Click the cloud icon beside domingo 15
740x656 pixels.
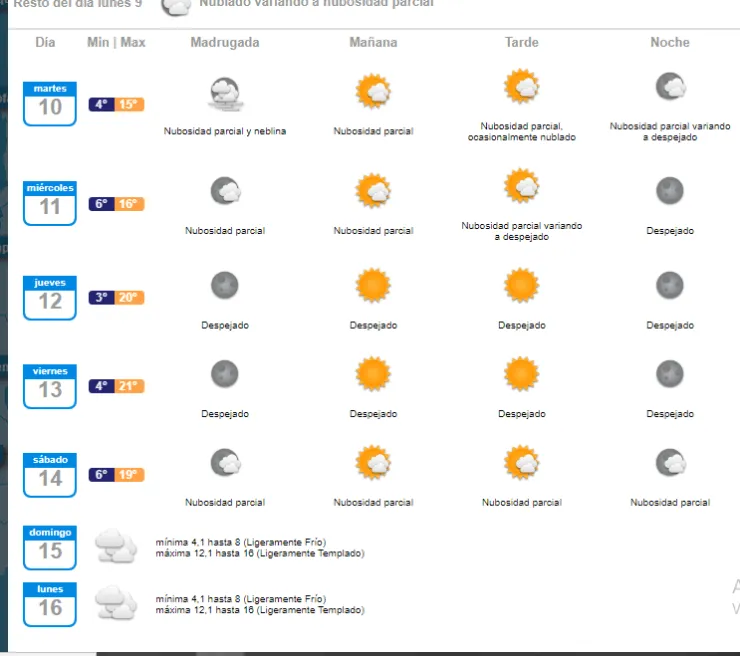point(116,547)
